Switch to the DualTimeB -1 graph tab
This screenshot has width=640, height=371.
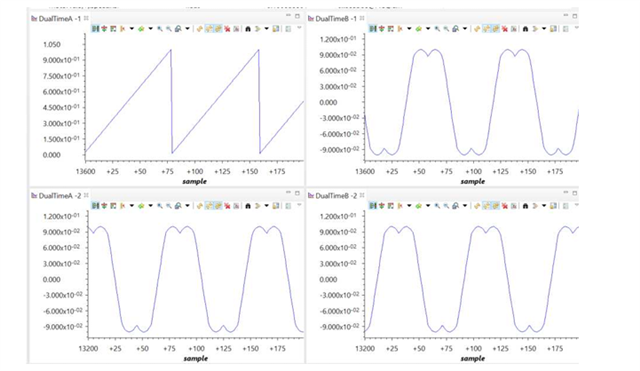click(x=336, y=18)
